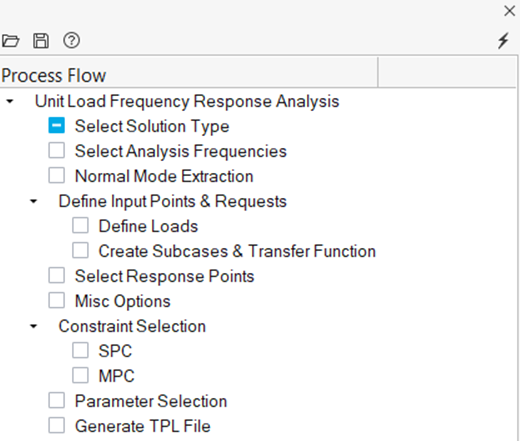Enable the Normal Mode Extraction checkbox
This screenshot has height=441, width=520.
(x=56, y=175)
